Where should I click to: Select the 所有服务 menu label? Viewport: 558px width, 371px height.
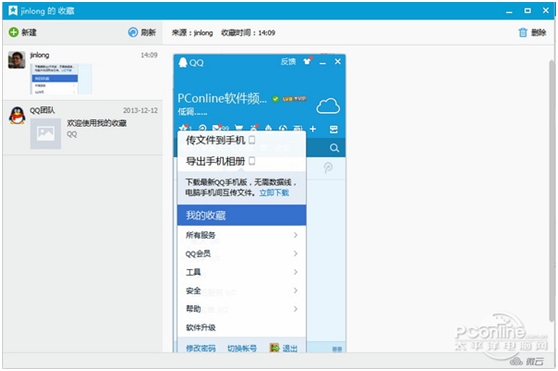coord(201,235)
